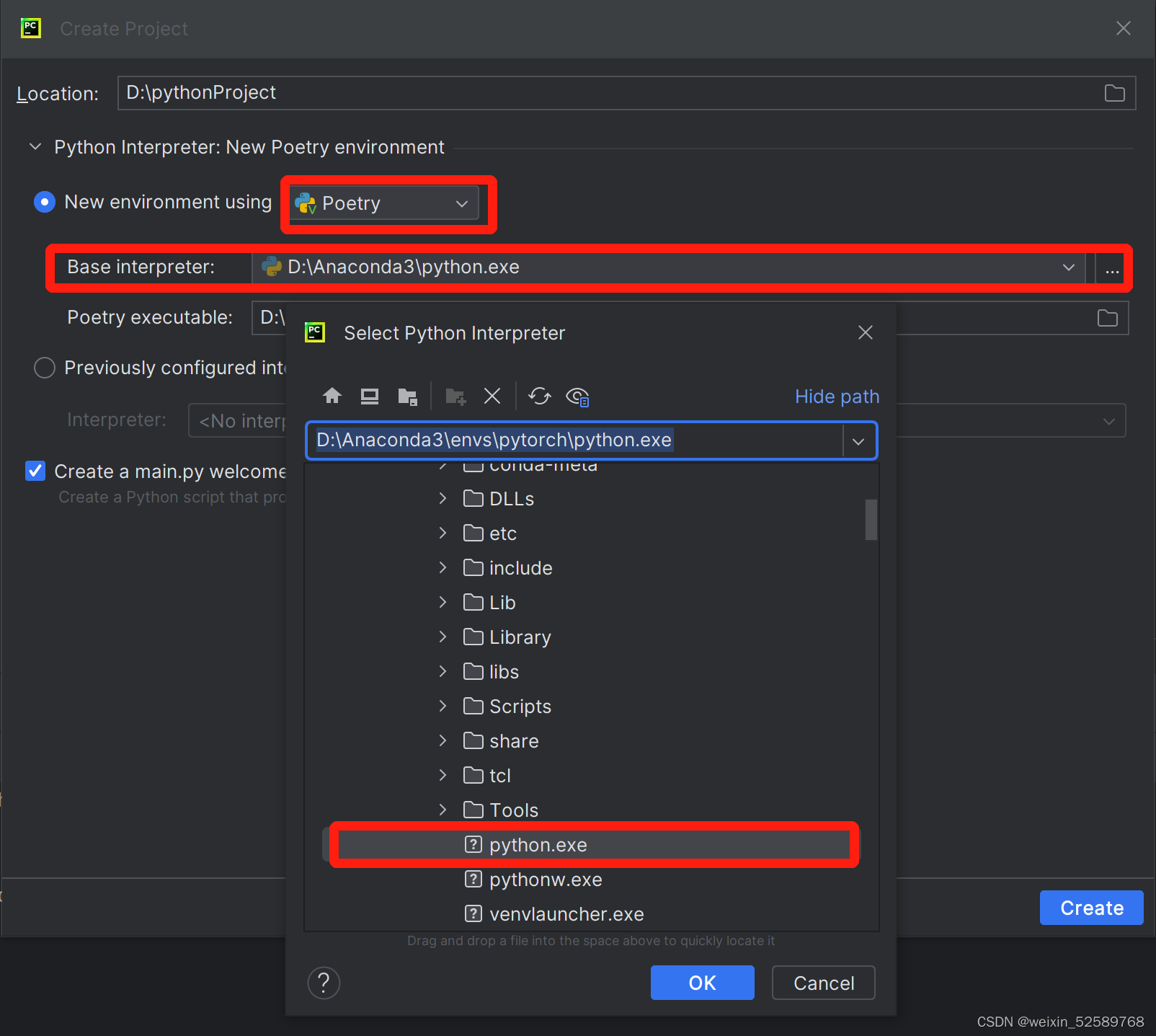Click the venvlauncher.exe file icon

[473, 913]
